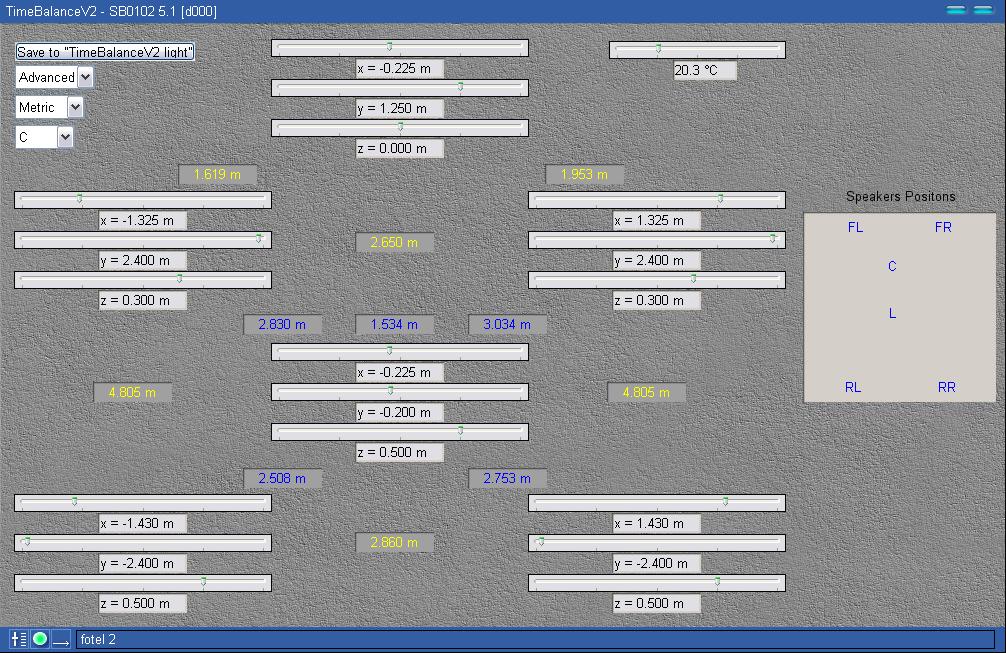Image resolution: width=1006 pixels, height=653 pixels.
Task: Click the y = 1.250 m value field
Action: (x=400, y=108)
